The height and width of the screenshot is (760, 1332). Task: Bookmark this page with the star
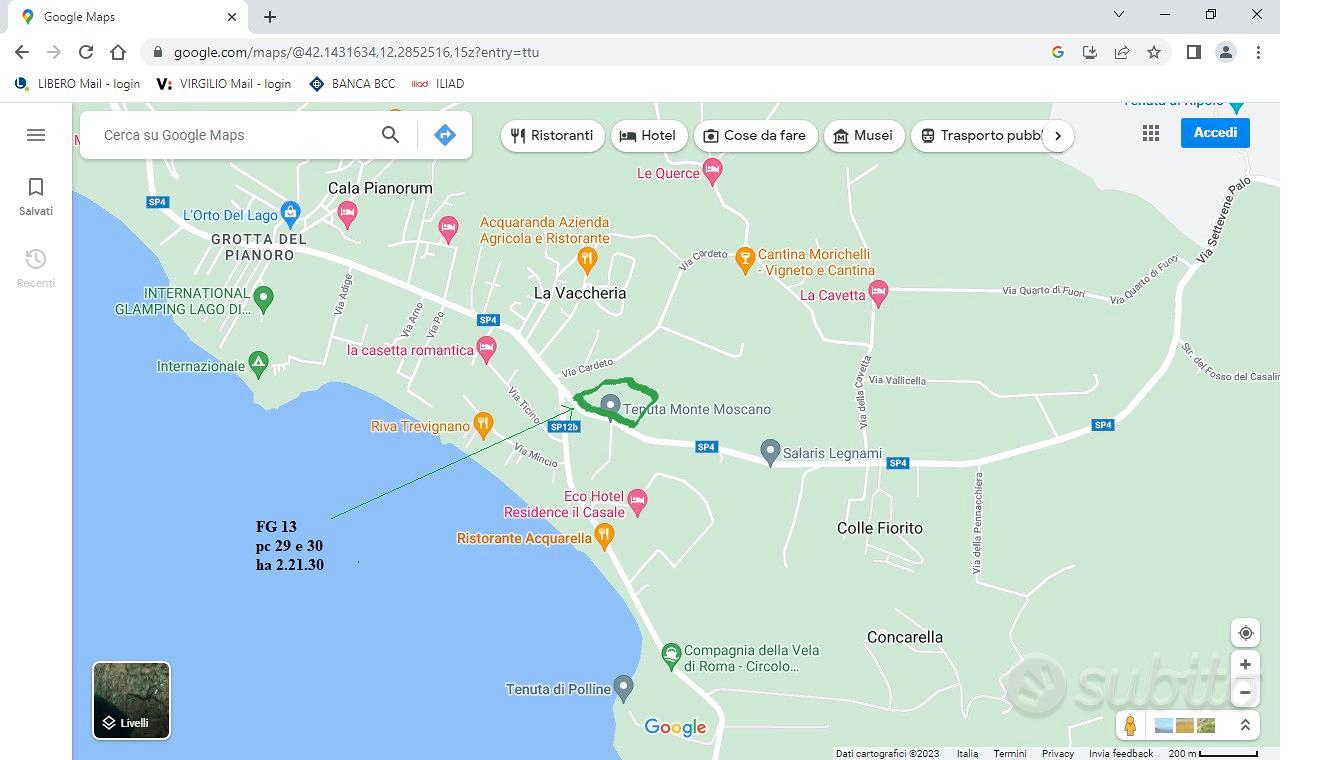pos(1154,52)
